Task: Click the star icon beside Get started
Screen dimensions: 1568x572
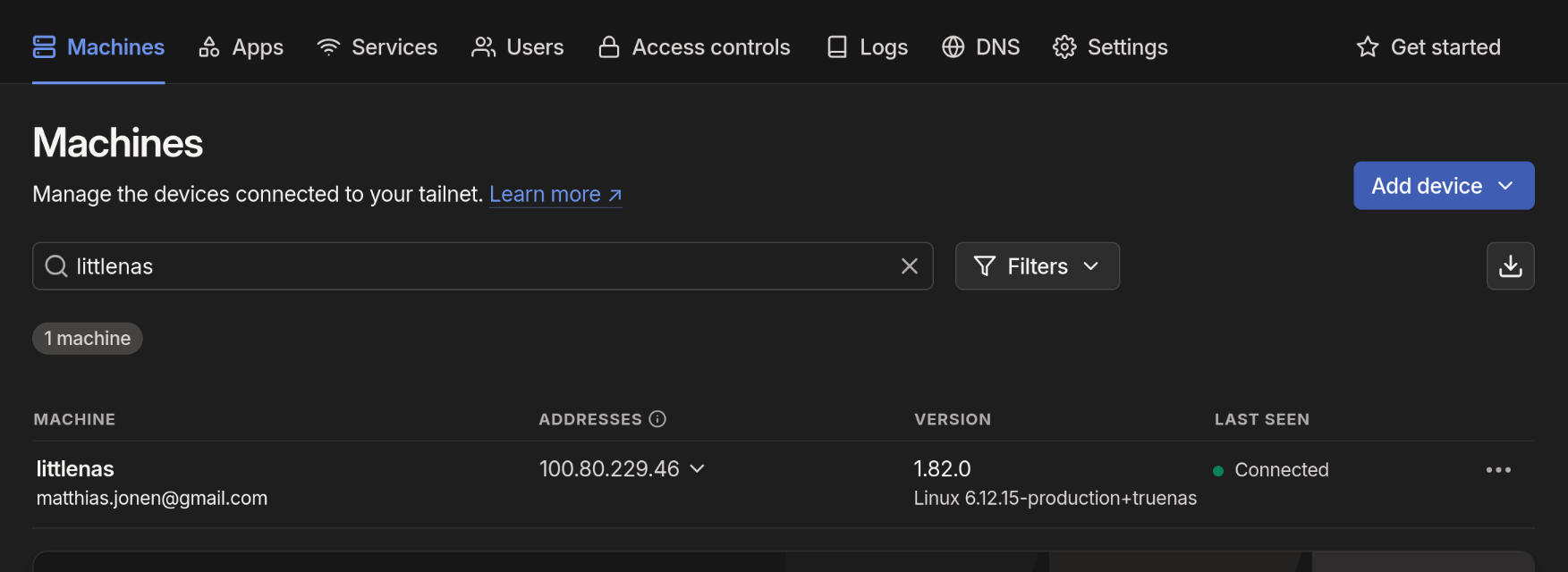Action: pyautogui.click(x=1367, y=47)
